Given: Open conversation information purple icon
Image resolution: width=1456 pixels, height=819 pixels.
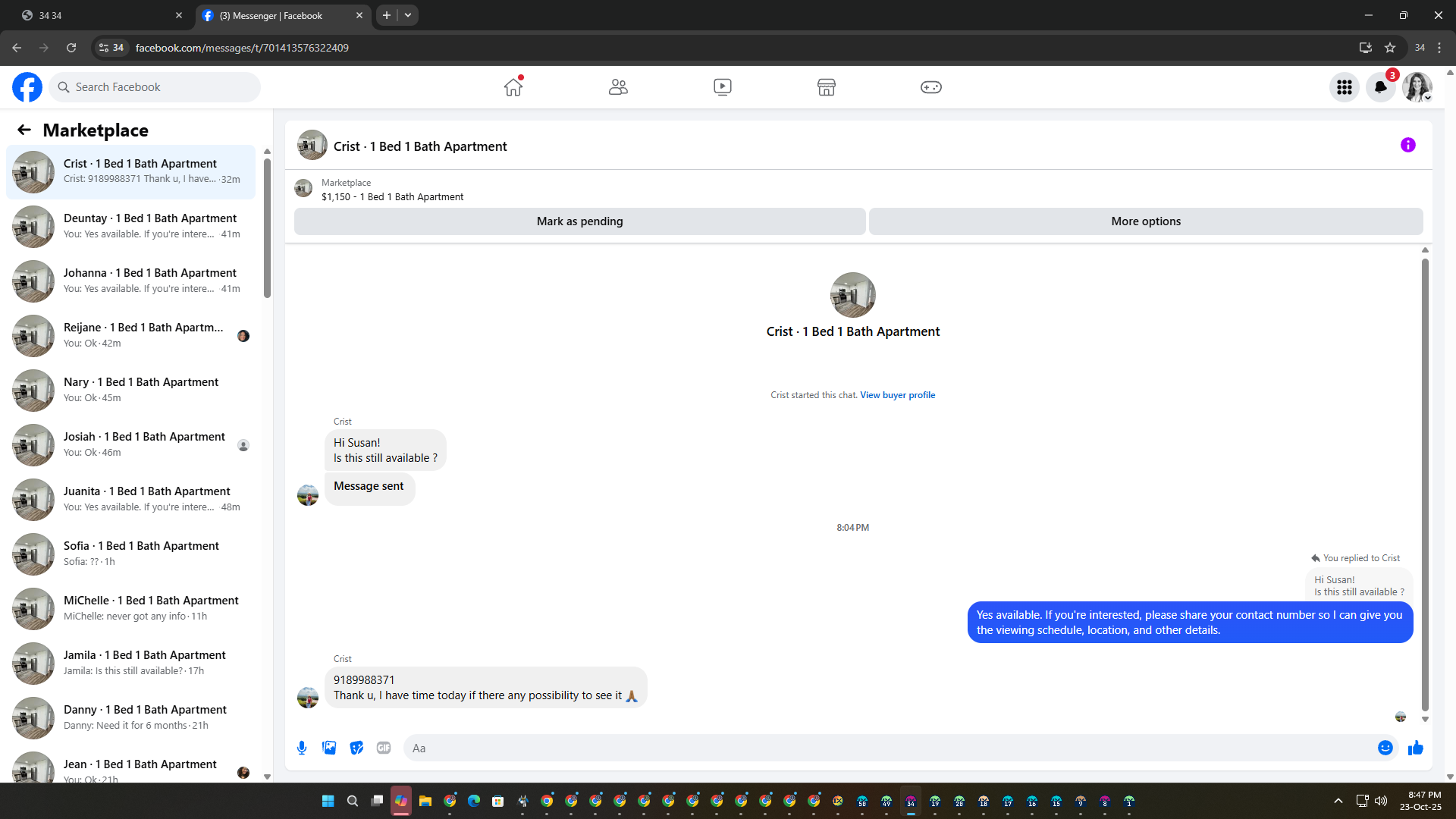Looking at the screenshot, I should click(1407, 145).
